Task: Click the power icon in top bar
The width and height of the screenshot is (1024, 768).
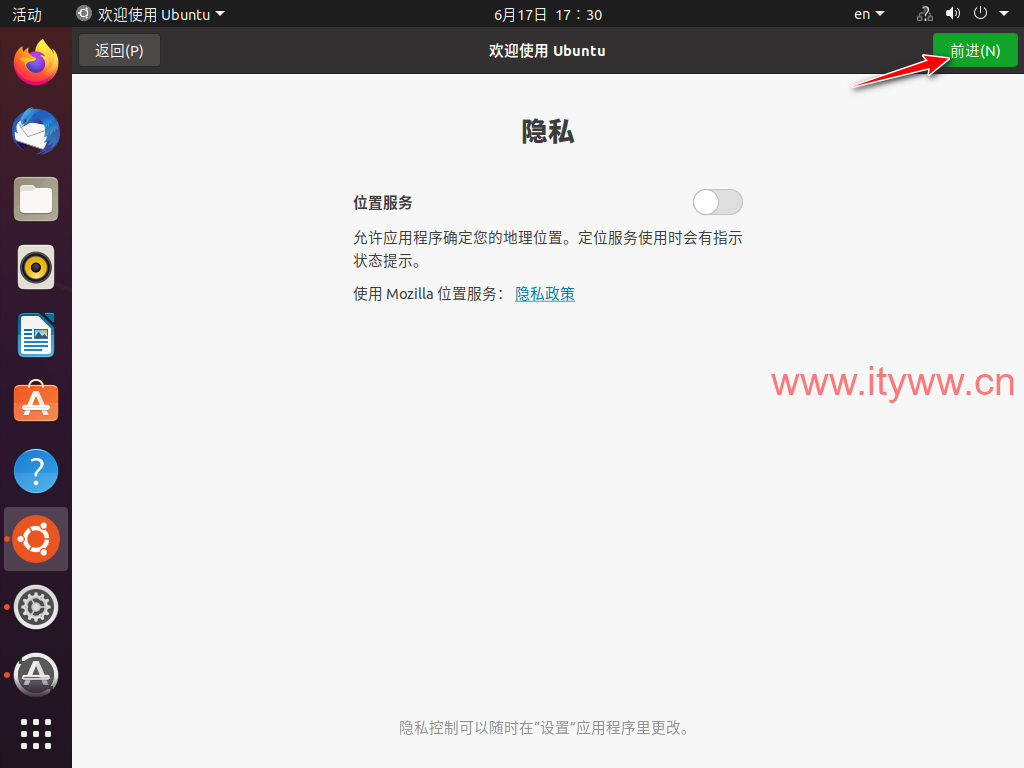Action: (980, 14)
